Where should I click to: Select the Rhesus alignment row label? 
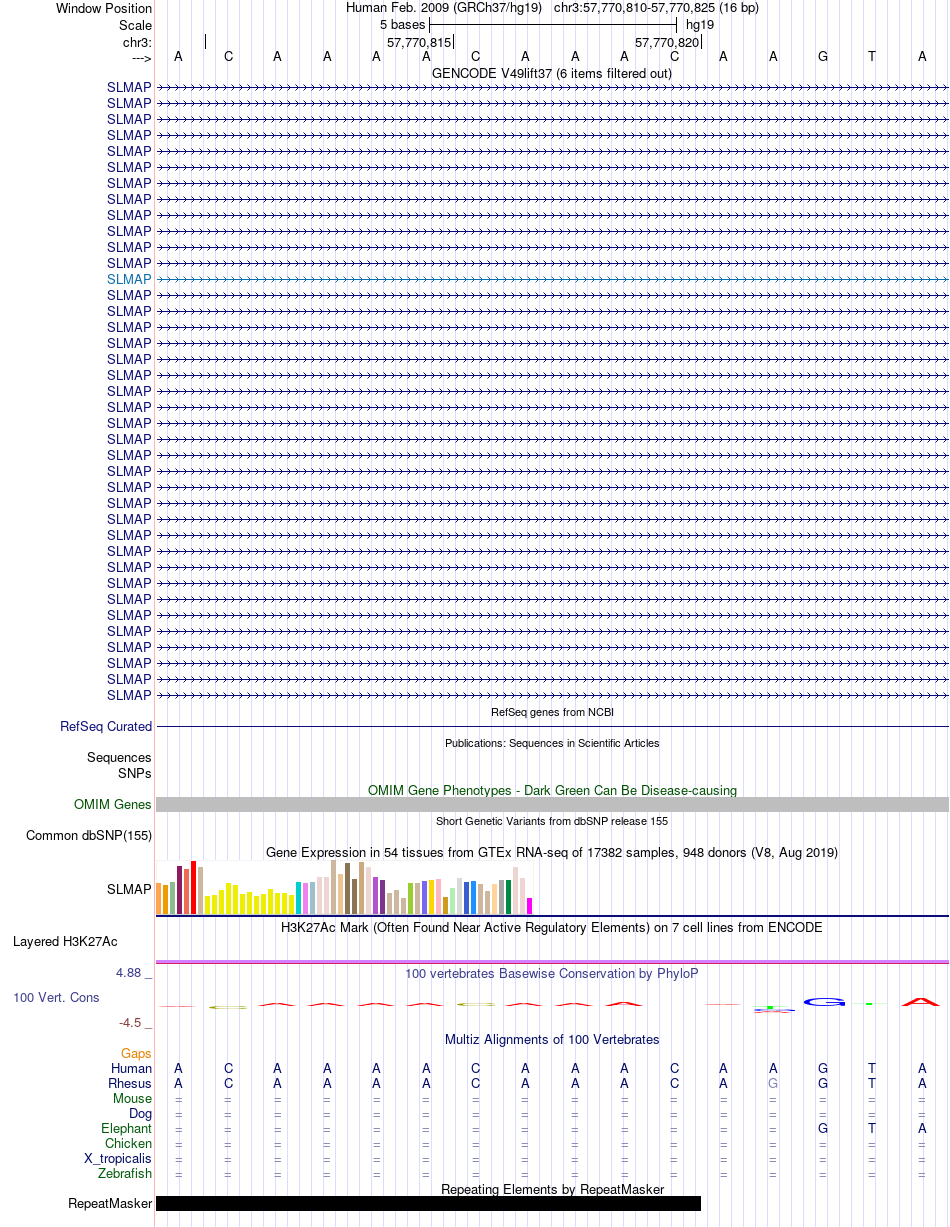(x=130, y=1084)
